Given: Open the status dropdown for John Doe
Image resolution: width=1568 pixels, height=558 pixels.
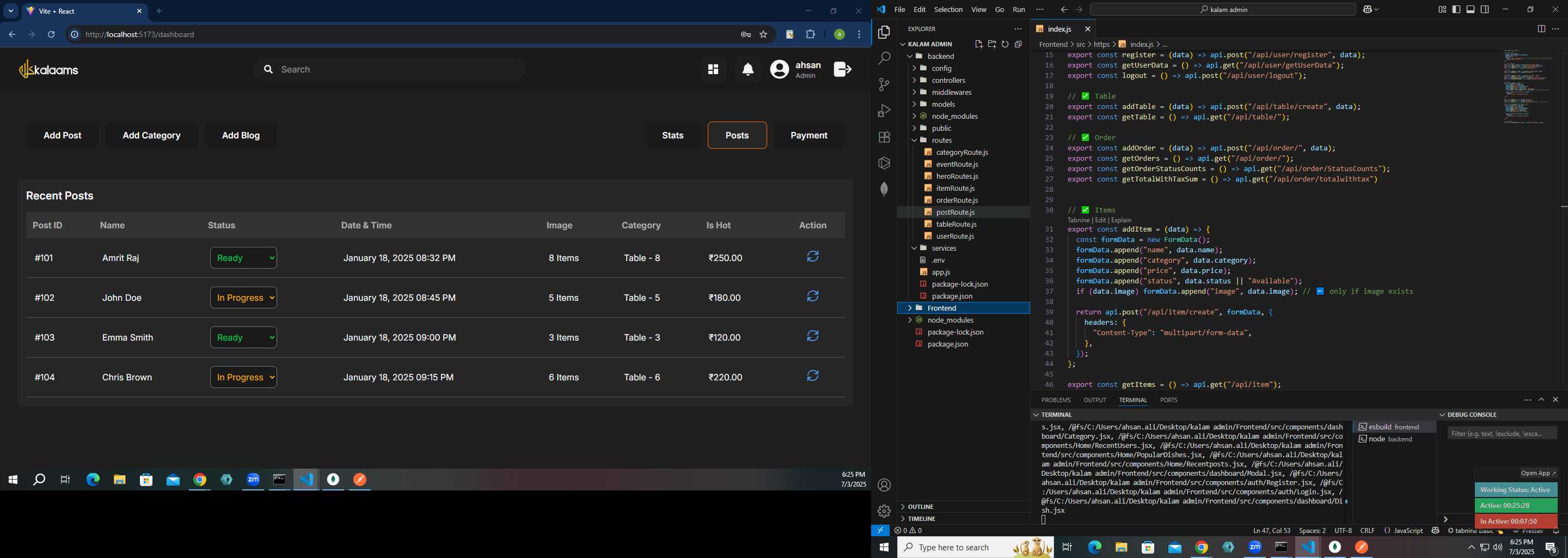Looking at the screenshot, I should (x=243, y=298).
